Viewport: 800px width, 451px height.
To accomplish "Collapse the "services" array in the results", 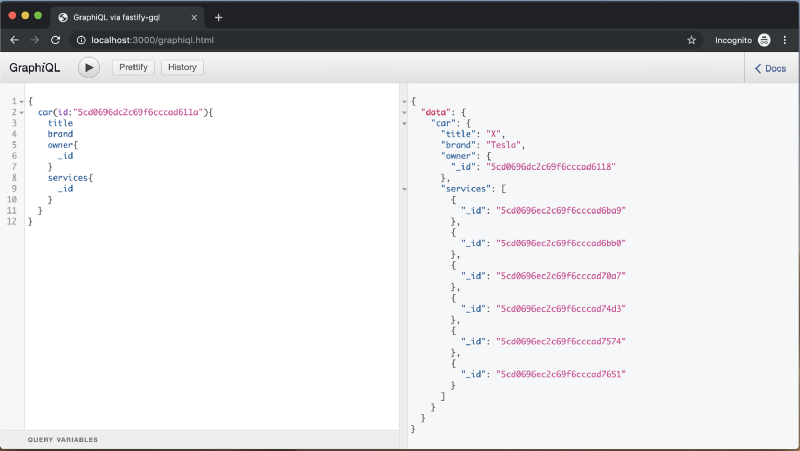I will point(403,188).
